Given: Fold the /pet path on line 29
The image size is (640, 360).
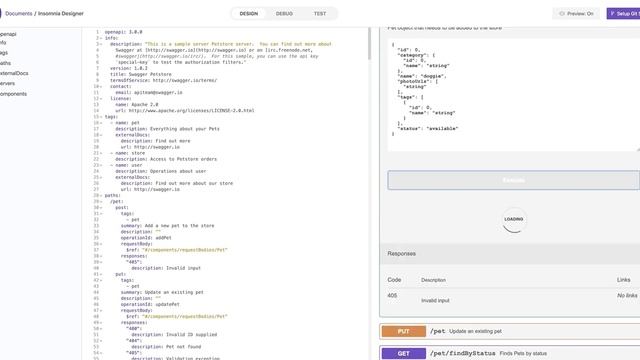Looking at the screenshot, I should (101, 202).
